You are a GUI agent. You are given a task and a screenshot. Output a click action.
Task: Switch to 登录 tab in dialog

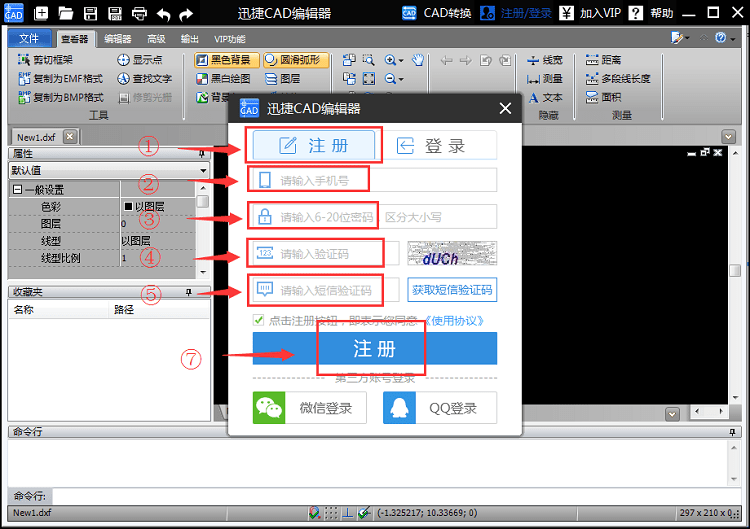pos(437,145)
